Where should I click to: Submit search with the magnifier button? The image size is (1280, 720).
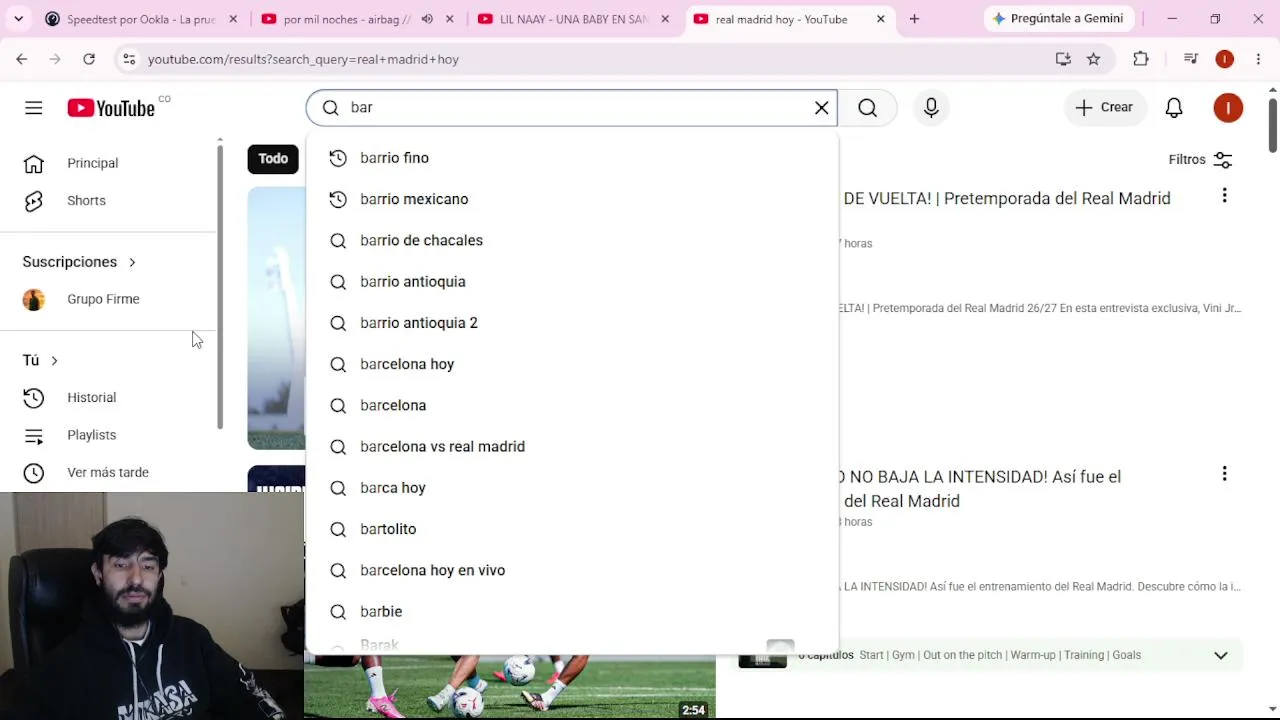pos(867,108)
